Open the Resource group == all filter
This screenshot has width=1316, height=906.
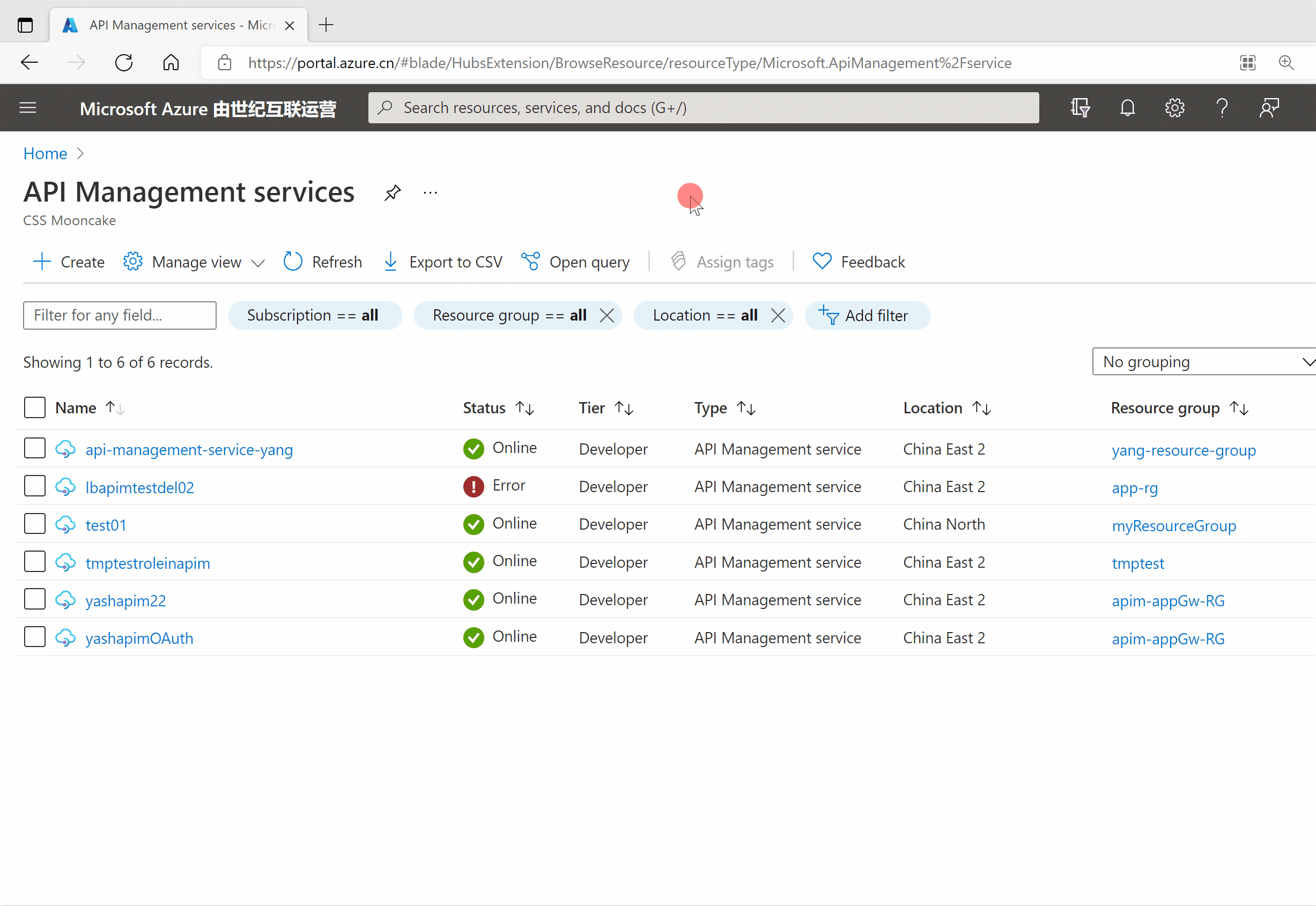click(509, 316)
